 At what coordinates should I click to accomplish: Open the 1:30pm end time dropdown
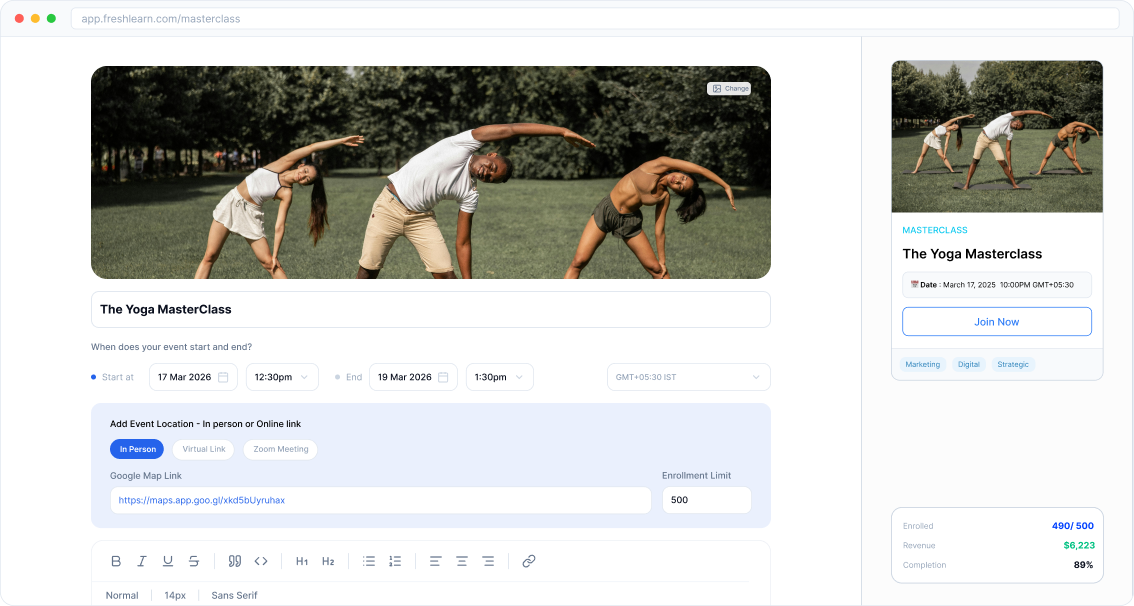tap(497, 377)
